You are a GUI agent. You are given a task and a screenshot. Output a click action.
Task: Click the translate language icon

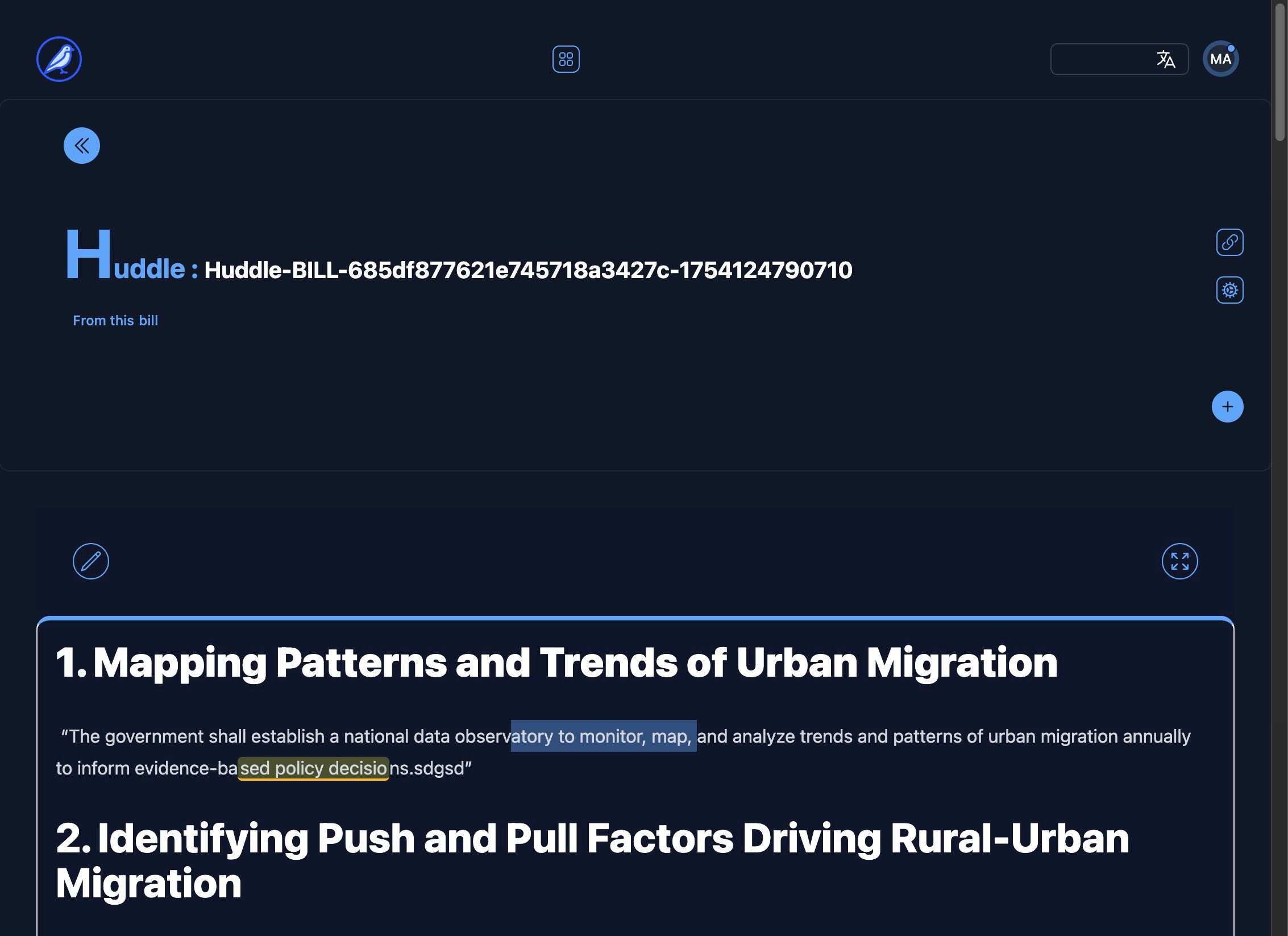(x=1165, y=59)
